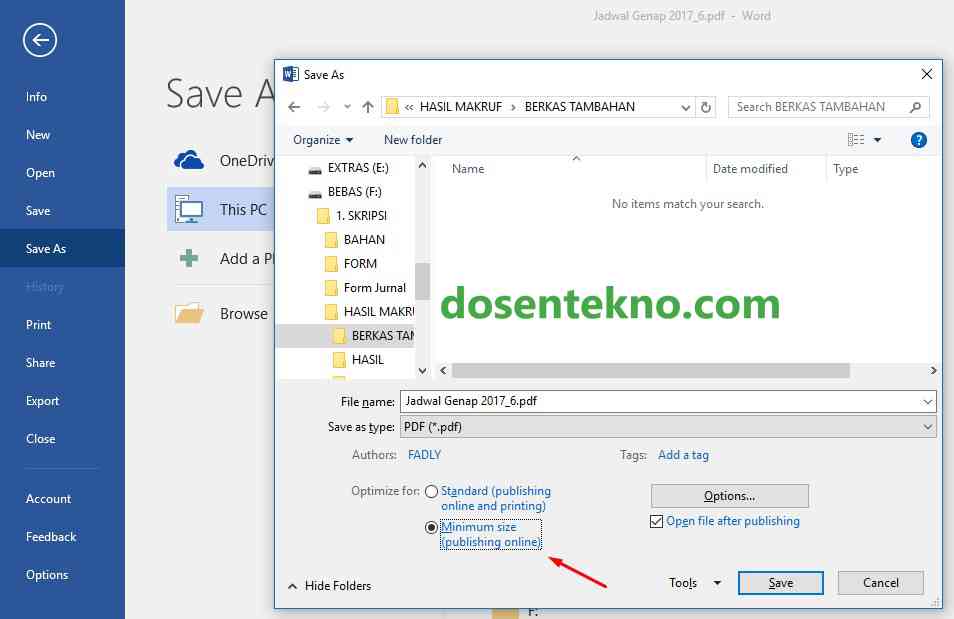The image size is (954, 619).
Task: Go back in Save As dialog navigation
Action: pos(294,107)
